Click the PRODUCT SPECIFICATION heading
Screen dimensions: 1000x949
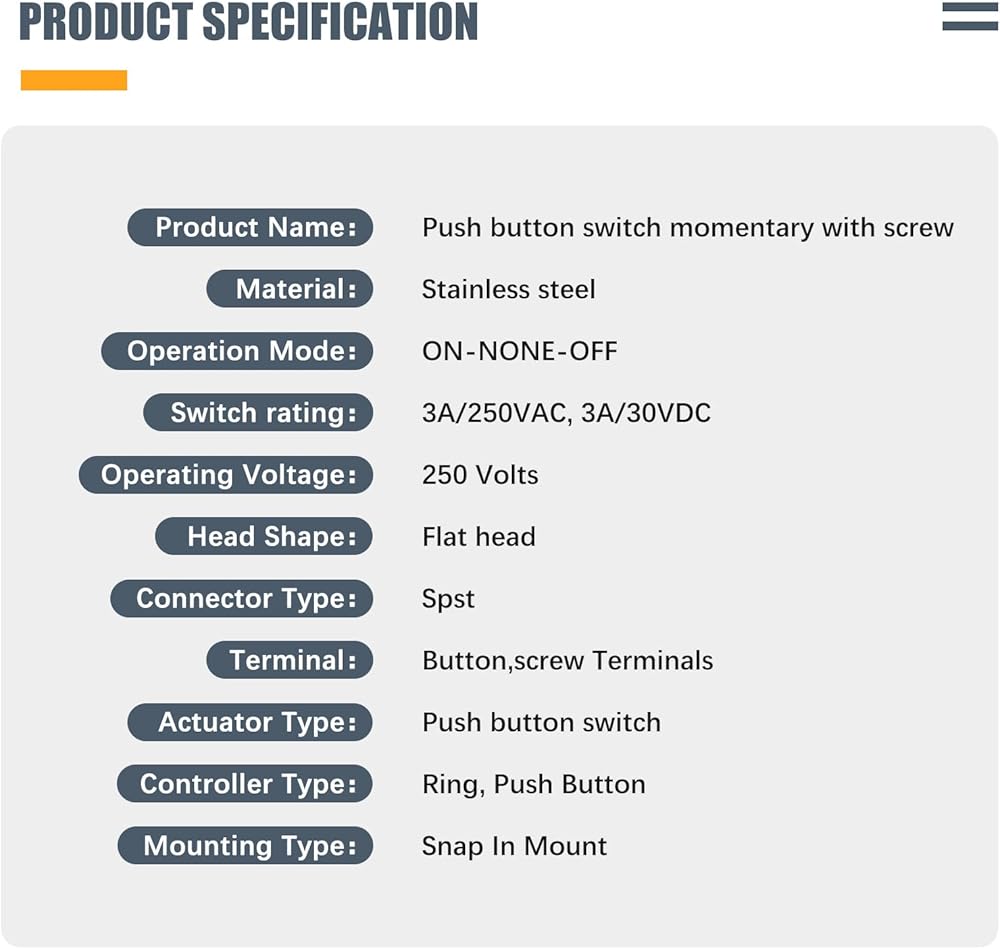click(249, 22)
